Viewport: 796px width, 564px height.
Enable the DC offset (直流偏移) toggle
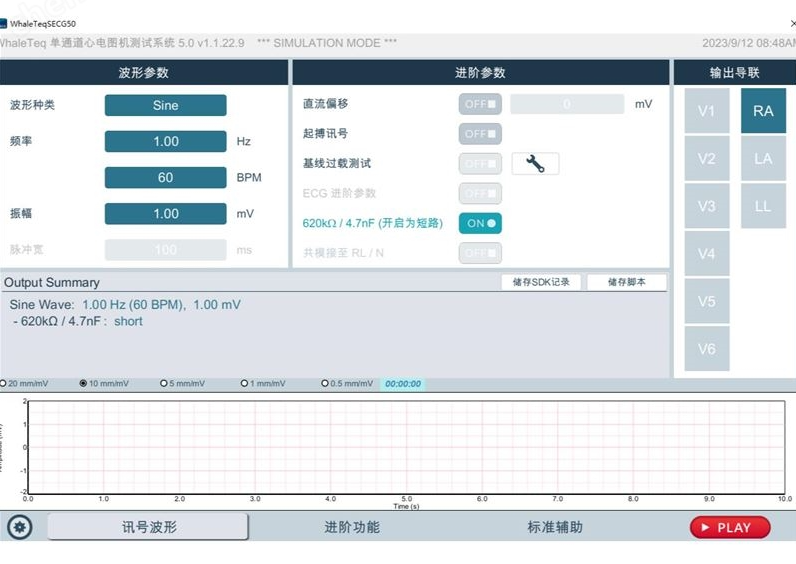coord(480,104)
